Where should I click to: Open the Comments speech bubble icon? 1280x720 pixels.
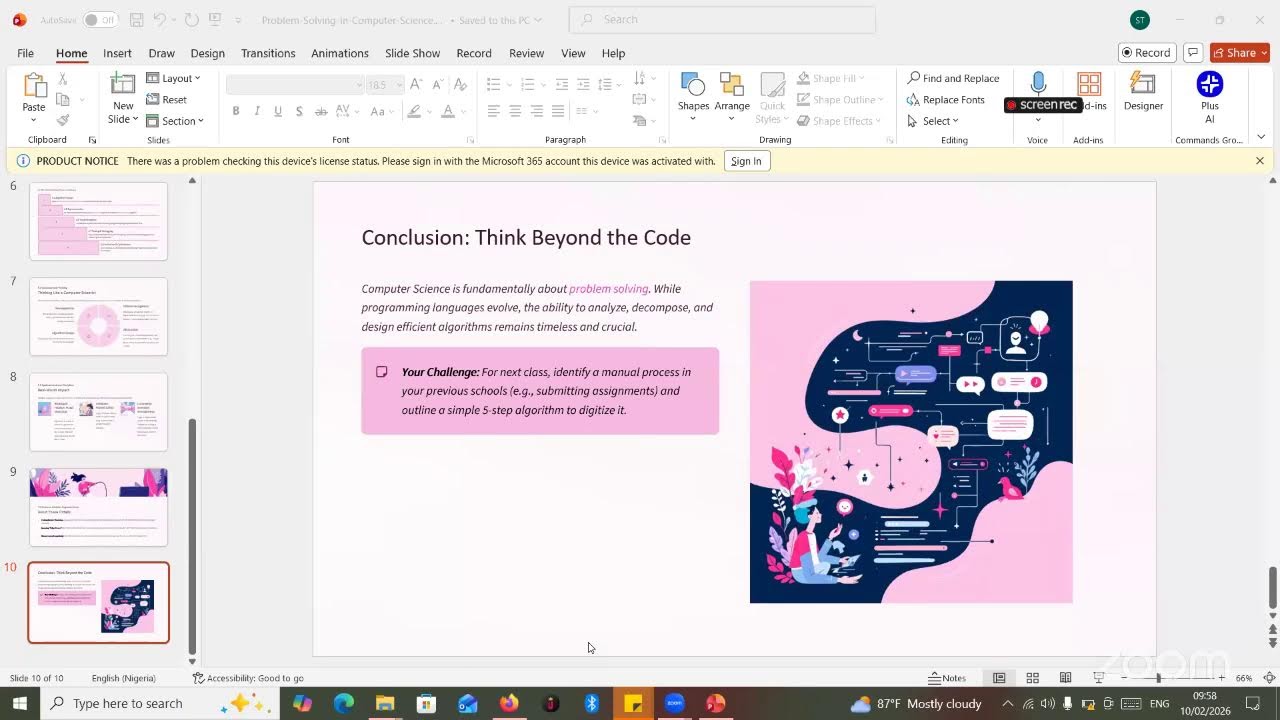coord(1192,53)
